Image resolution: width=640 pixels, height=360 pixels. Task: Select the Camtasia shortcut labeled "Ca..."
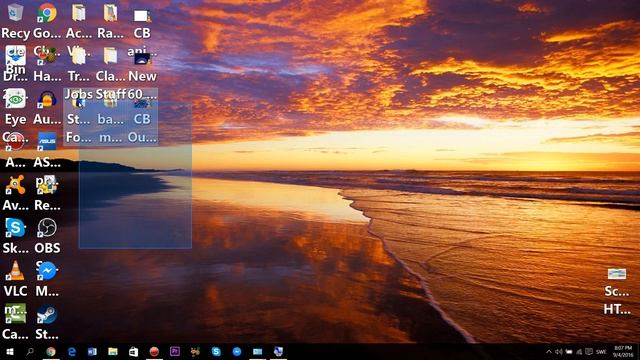[x=16, y=313]
